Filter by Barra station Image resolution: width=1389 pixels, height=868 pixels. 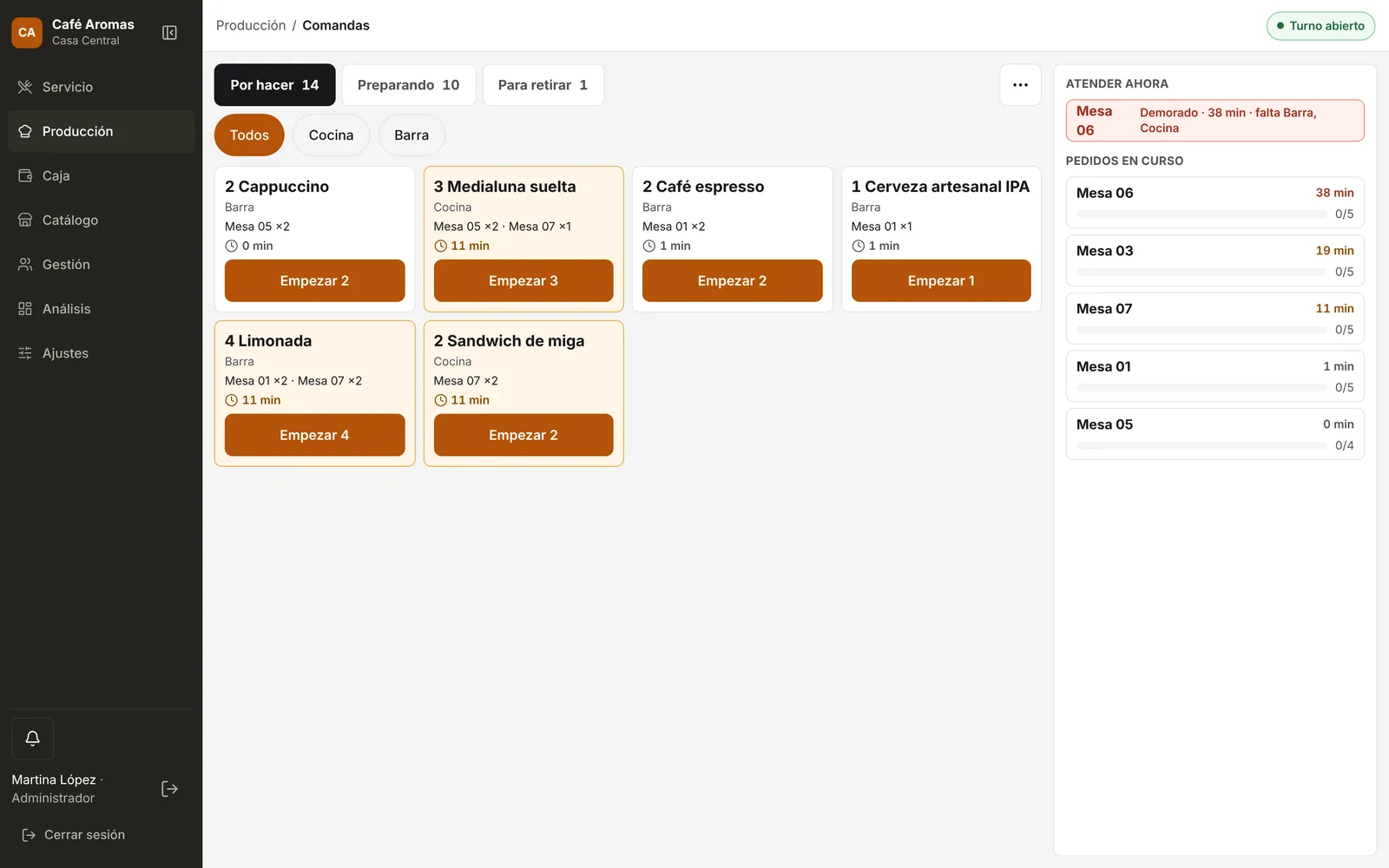tap(411, 135)
